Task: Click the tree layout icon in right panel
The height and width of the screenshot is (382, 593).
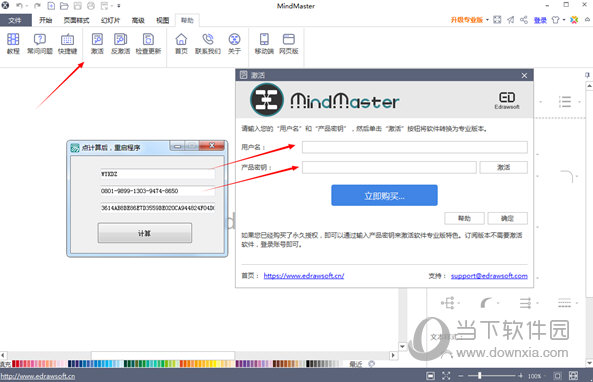Action: [x=448, y=303]
